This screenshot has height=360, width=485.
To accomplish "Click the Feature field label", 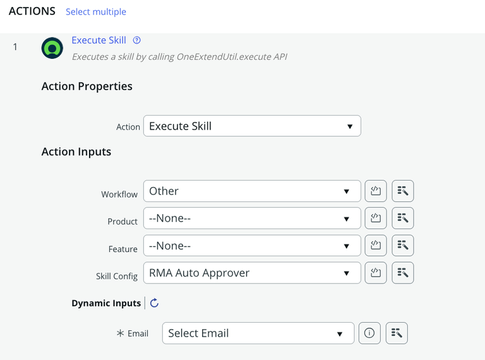I will (123, 249).
